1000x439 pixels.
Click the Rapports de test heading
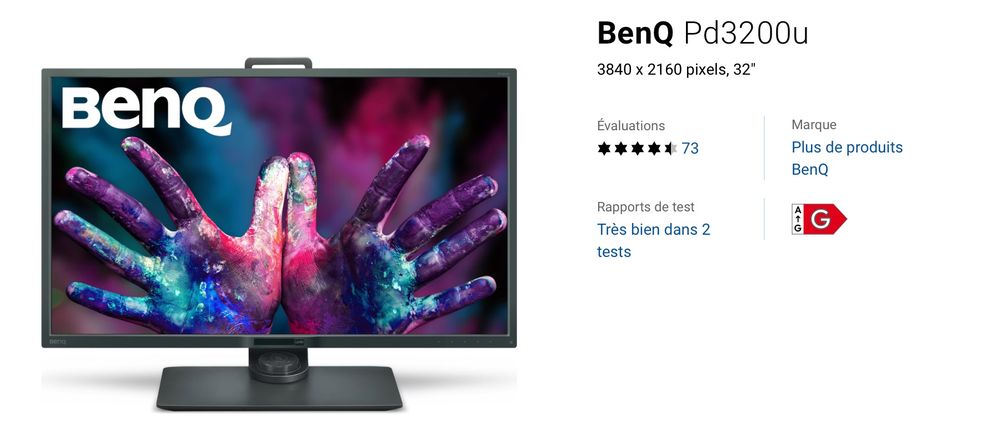(x=645, y=207)
